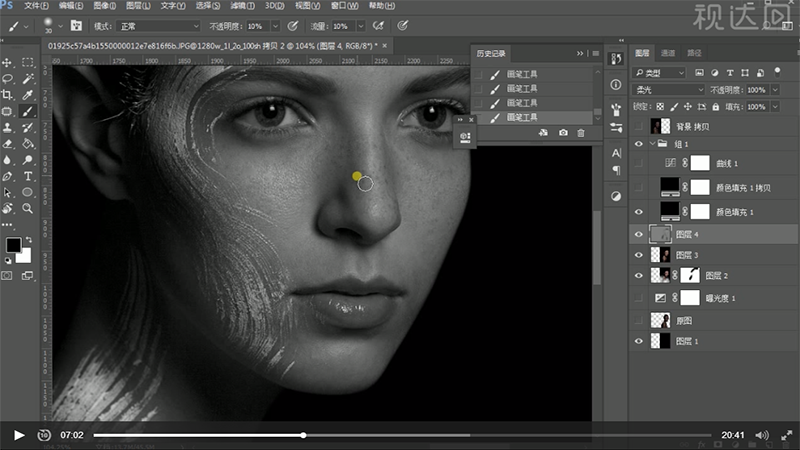Hide the 图层 2 layer
This screenshot has width=800, height=450.
point(638,276)
